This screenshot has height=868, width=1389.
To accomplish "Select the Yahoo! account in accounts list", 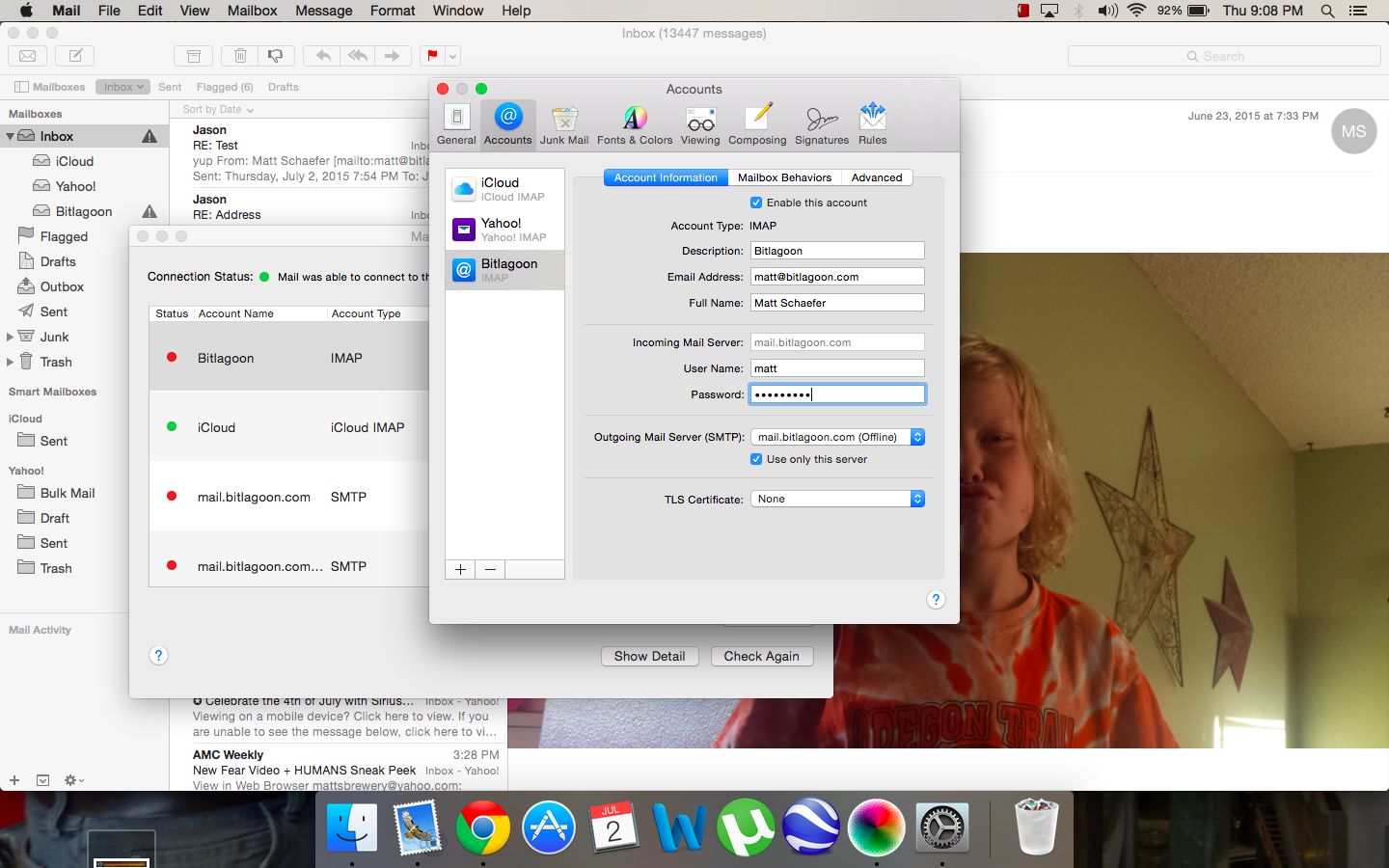I will coord(505,229).
